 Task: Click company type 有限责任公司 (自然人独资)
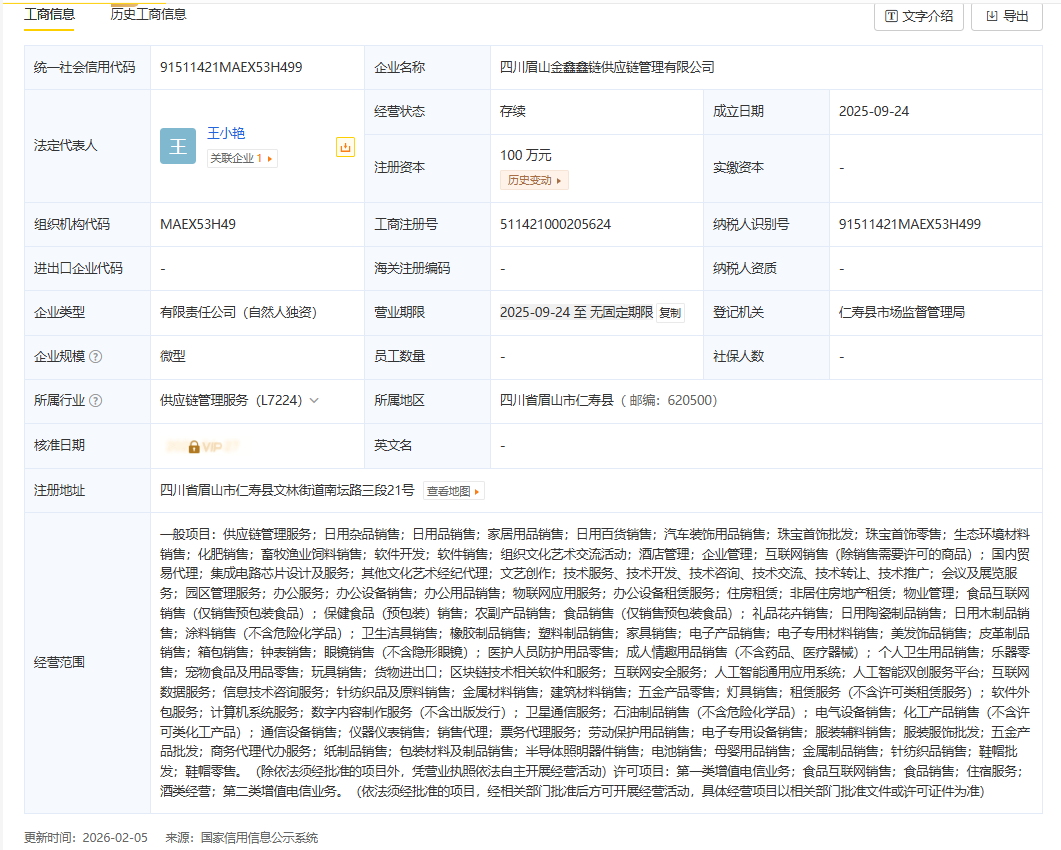tap(238, 313)
